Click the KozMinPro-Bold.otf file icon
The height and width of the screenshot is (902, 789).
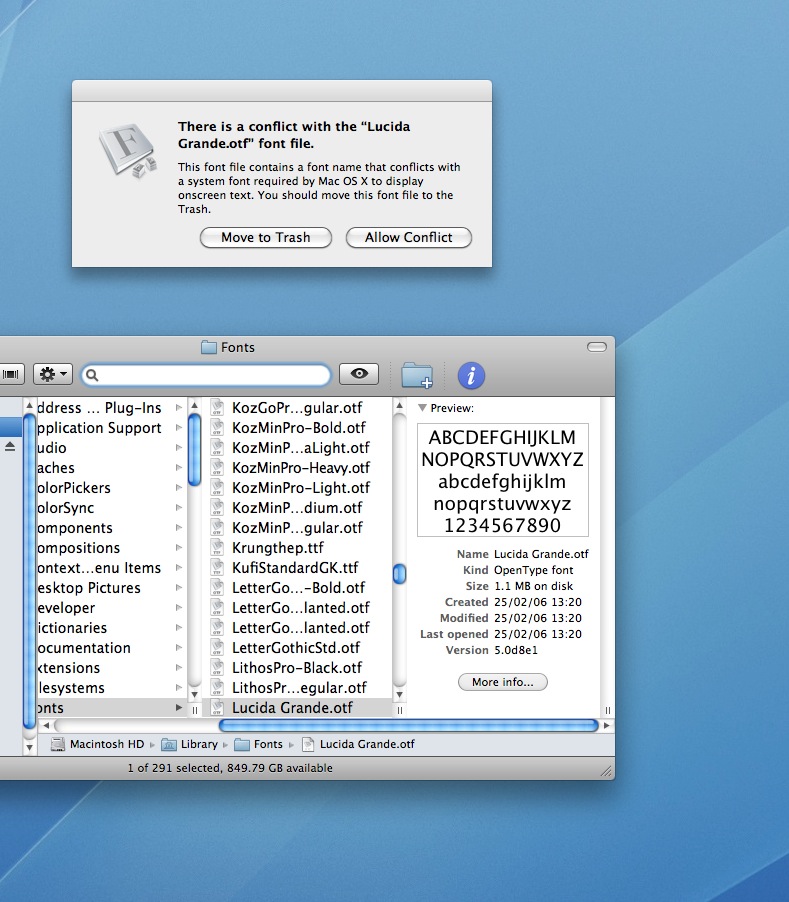click(x=217, y=427)
